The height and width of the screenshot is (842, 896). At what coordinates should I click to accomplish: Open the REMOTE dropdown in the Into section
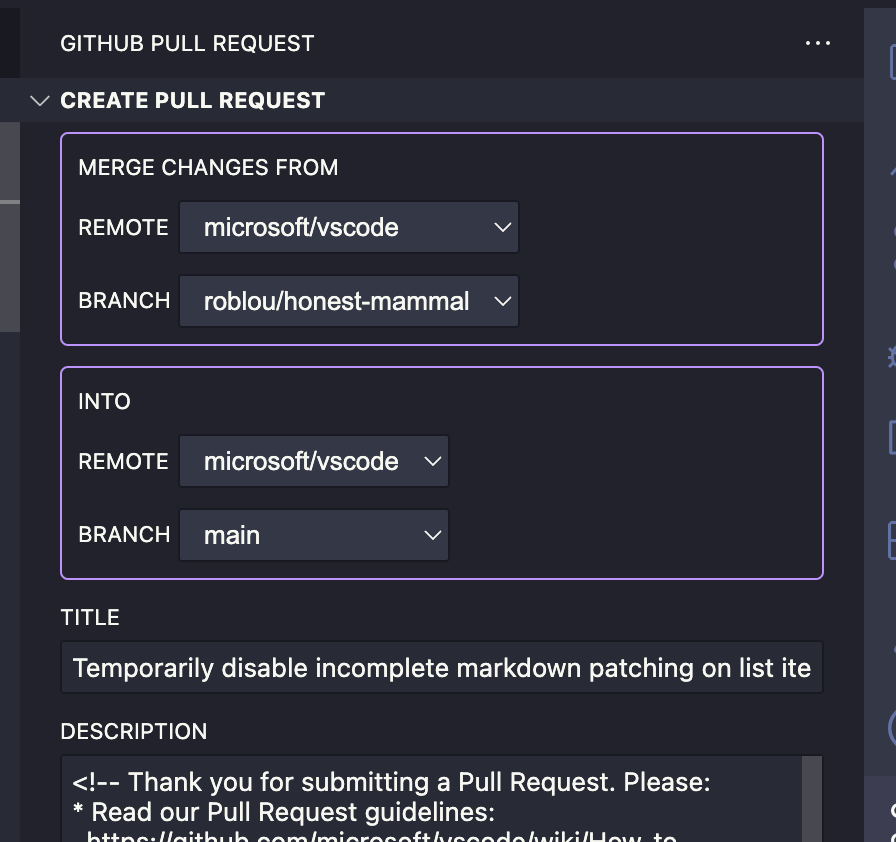click(x=313, y=461)
